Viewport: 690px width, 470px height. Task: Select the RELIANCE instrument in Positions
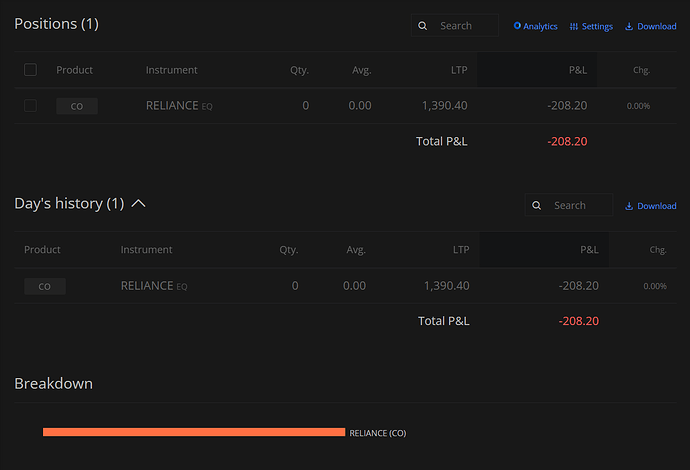[172, 106]
